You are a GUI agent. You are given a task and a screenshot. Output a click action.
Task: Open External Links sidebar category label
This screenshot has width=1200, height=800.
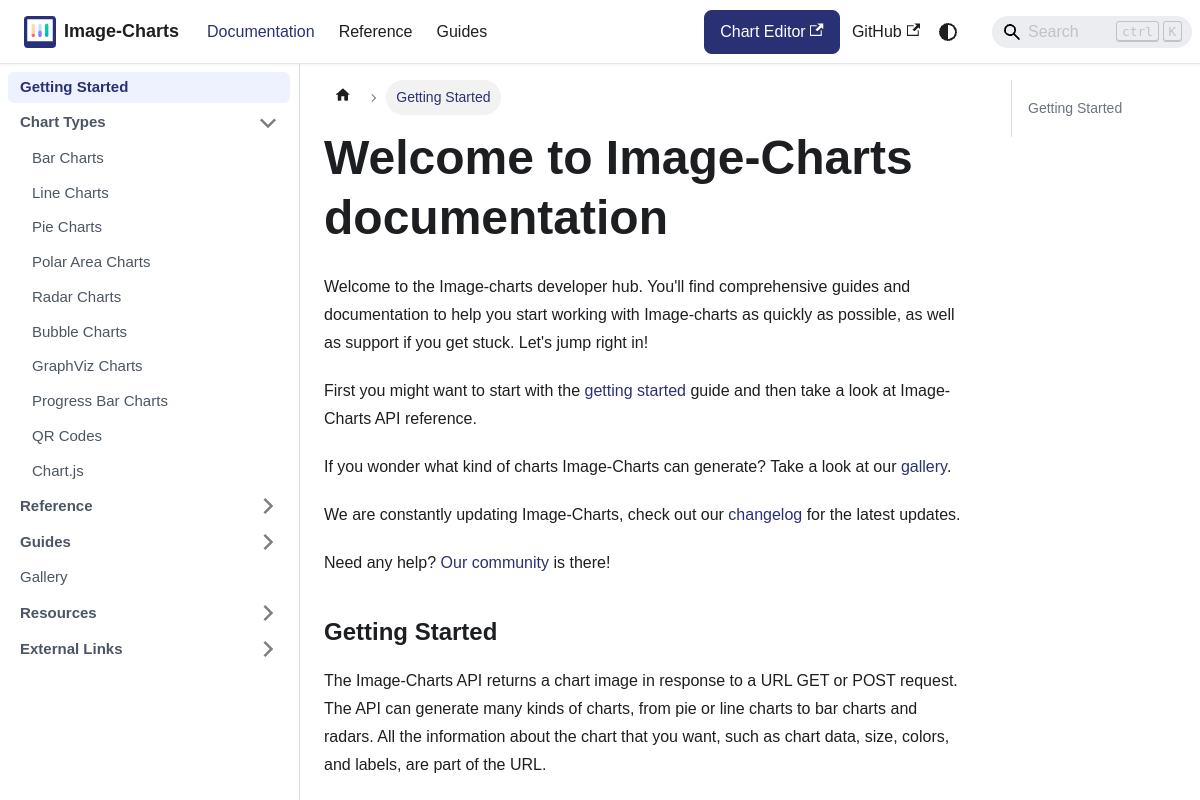coord(71,649)
